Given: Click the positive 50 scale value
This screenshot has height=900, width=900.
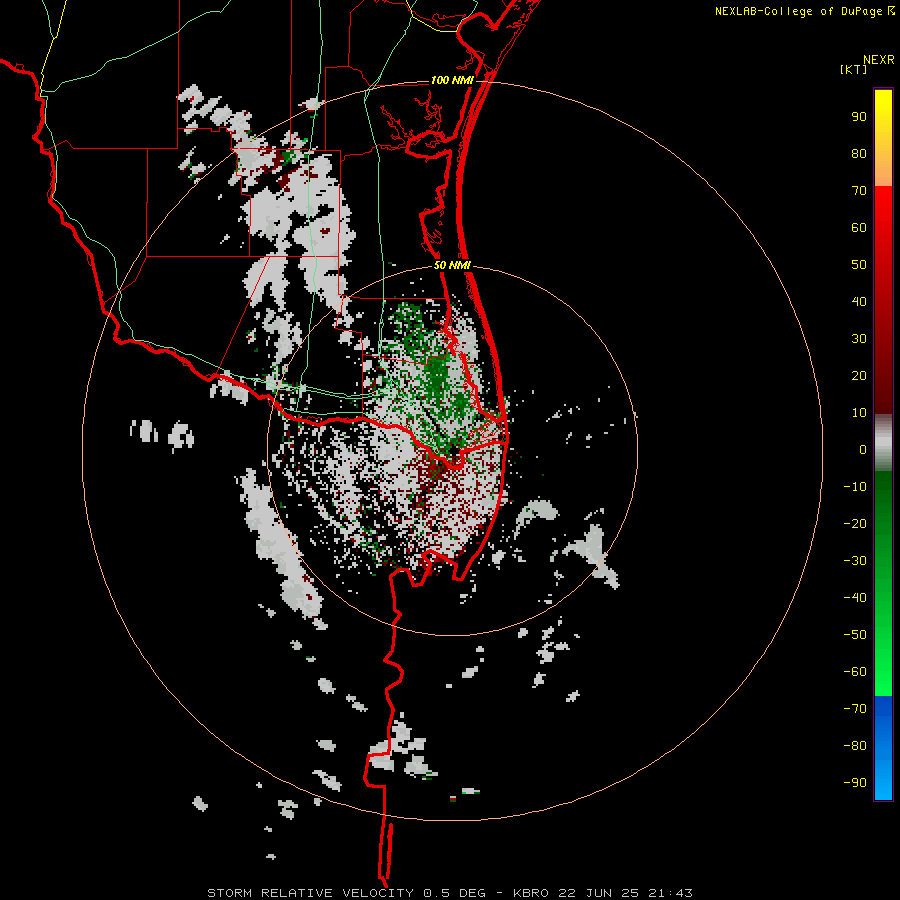Looking at the screenshot, I should point(859,265).
